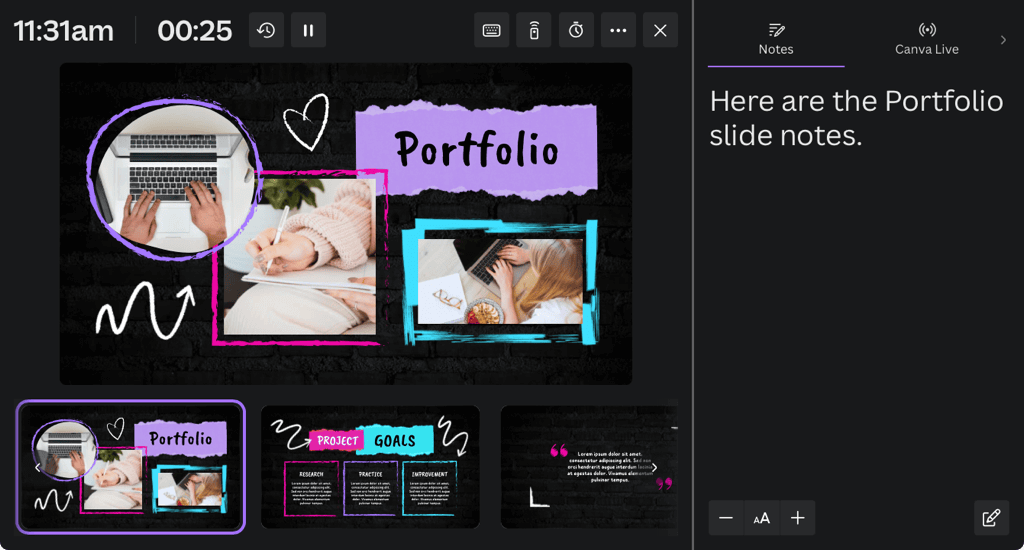This screenshot has width=1024, height=550.
Task: Reset the presentation timer
Action: click(266, 30)
